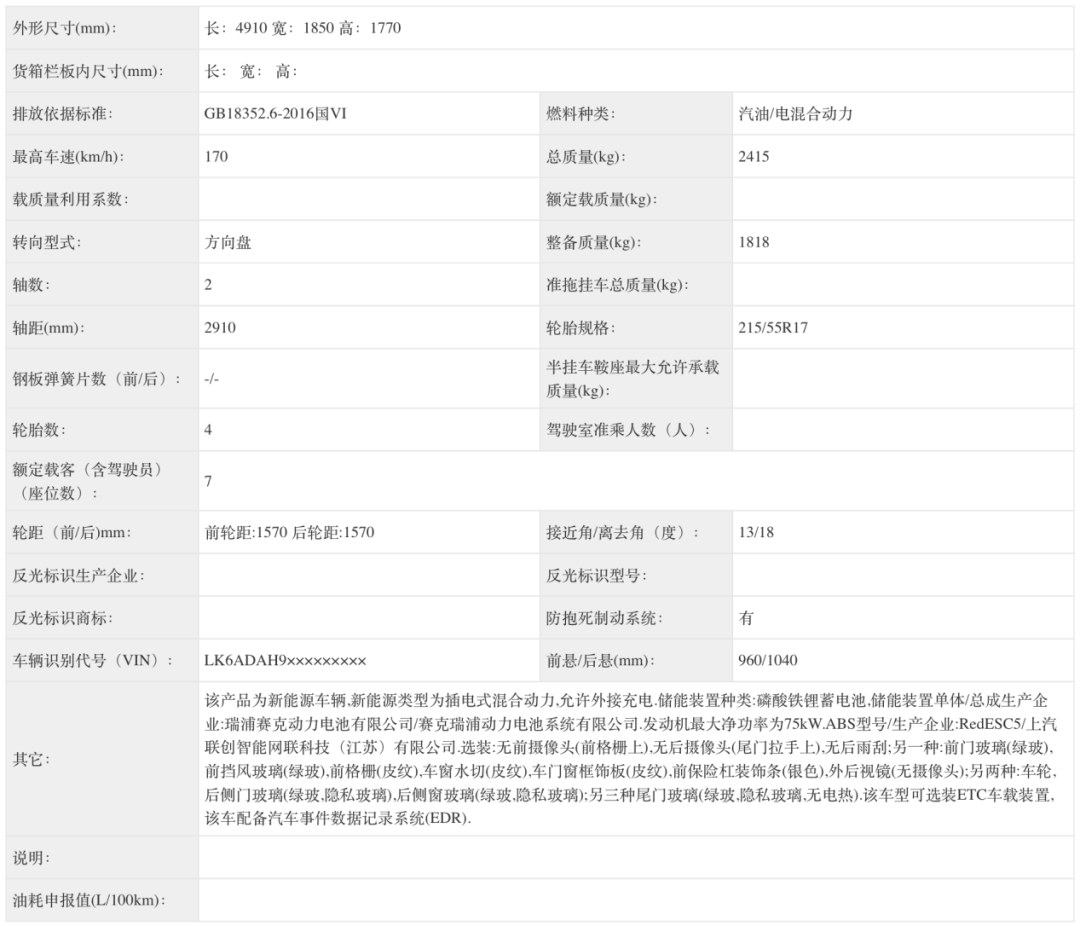This screenshot has width=1080, height=926.
Task: Select the wheelbase value 2910
Action: [x=220, y=328]
